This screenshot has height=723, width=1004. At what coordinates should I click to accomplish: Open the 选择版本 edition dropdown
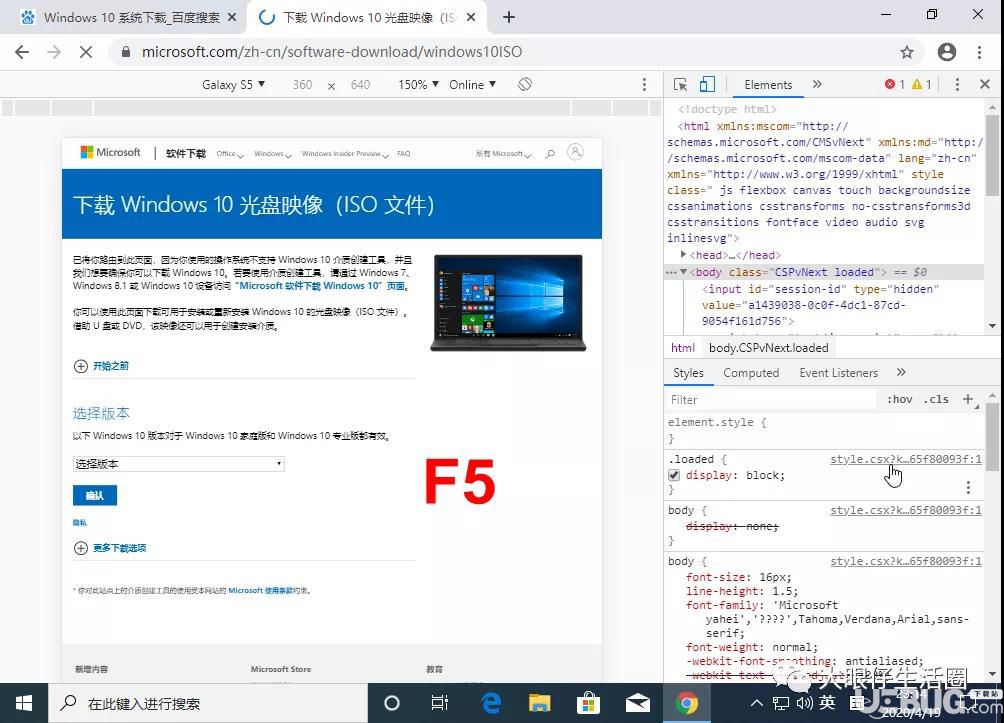(x=179, y=464)
